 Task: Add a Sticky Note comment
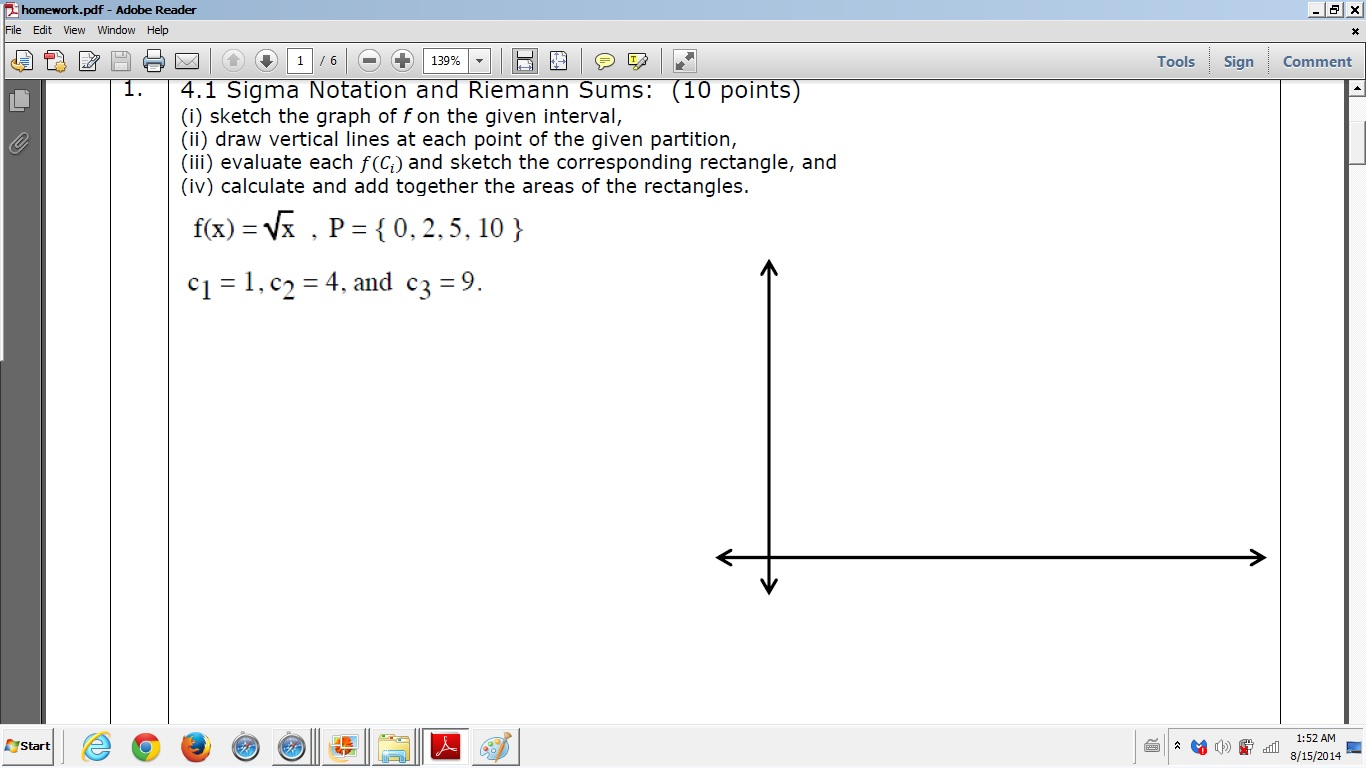tap(604, 61)
